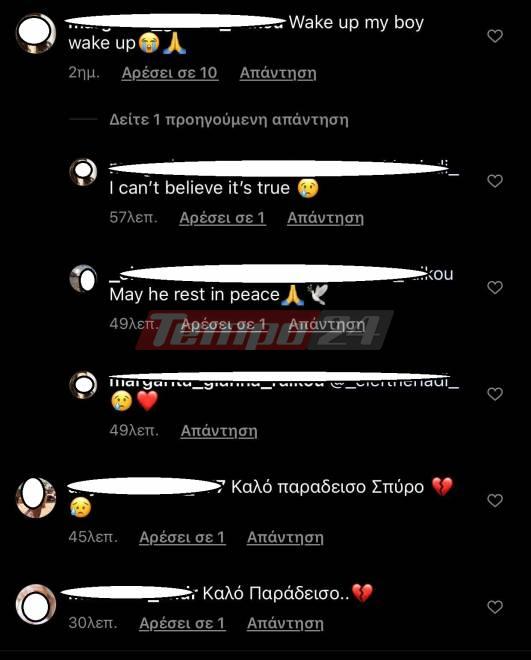Image resolution: width=531 pixels, height=660 pixels.
Task: Tap heart on "May he rest in peace"
Action: point(495,287)
